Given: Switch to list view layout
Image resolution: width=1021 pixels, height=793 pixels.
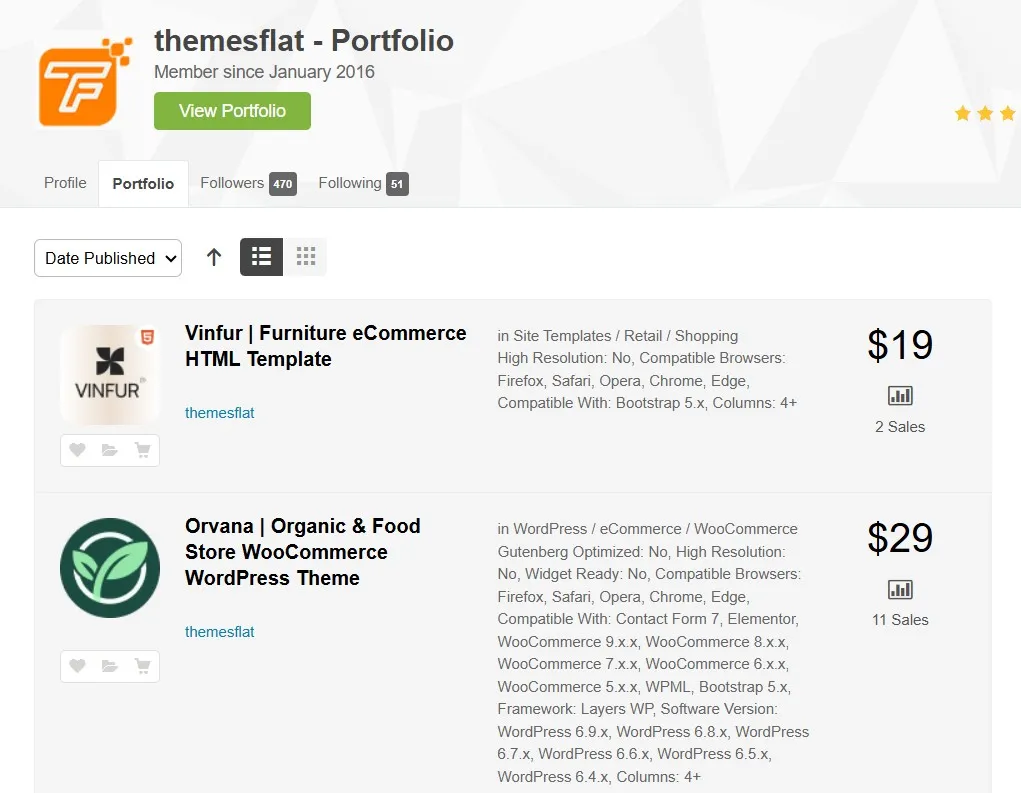Looking at the screenshot, I should (261, 257).
